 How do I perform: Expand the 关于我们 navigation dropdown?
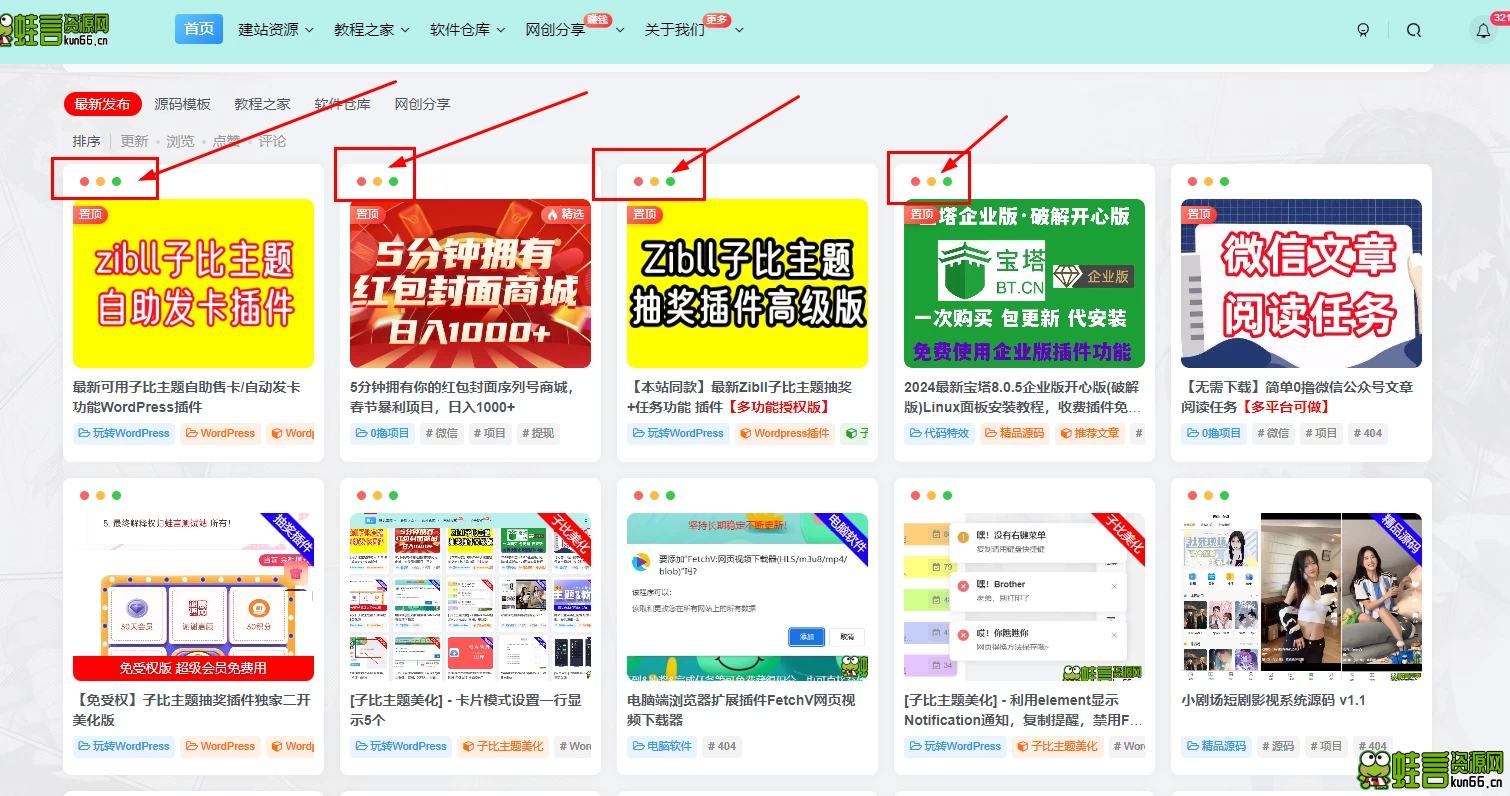694,30
